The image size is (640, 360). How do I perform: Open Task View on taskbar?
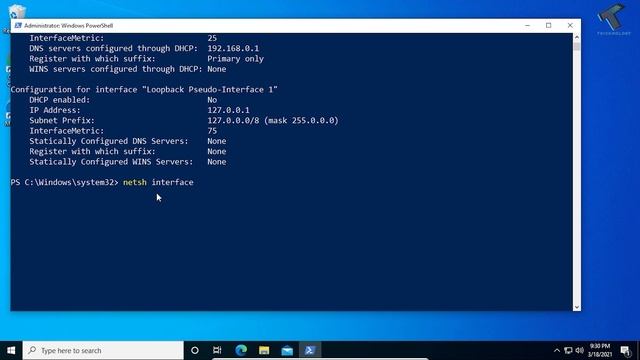point(217,350)
